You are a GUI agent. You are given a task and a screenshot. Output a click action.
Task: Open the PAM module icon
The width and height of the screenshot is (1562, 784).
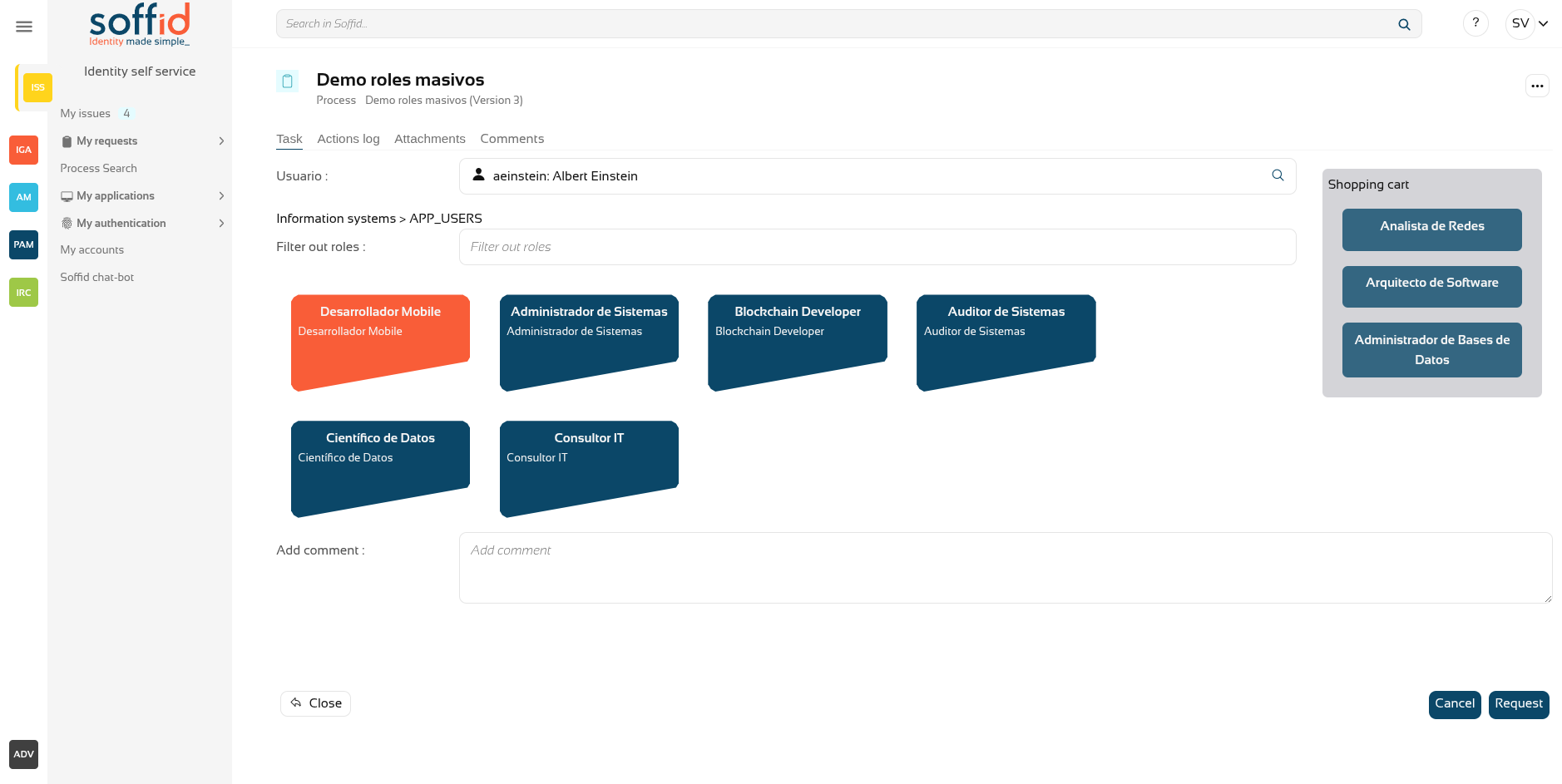click(23, 244)
